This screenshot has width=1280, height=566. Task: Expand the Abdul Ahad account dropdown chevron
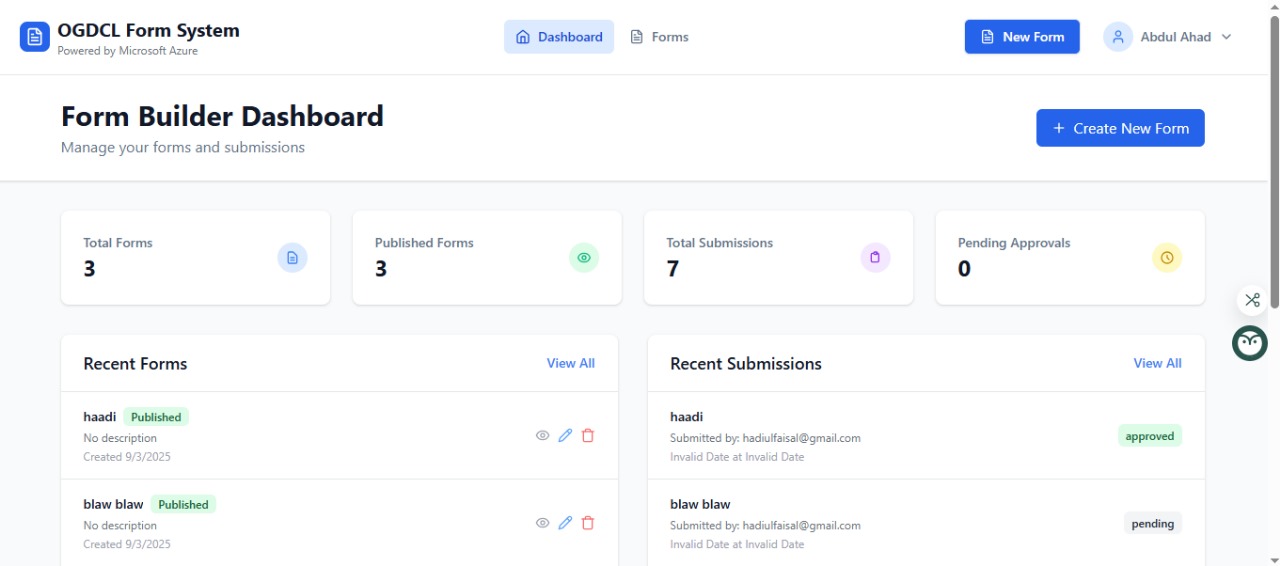(1226, 37)
